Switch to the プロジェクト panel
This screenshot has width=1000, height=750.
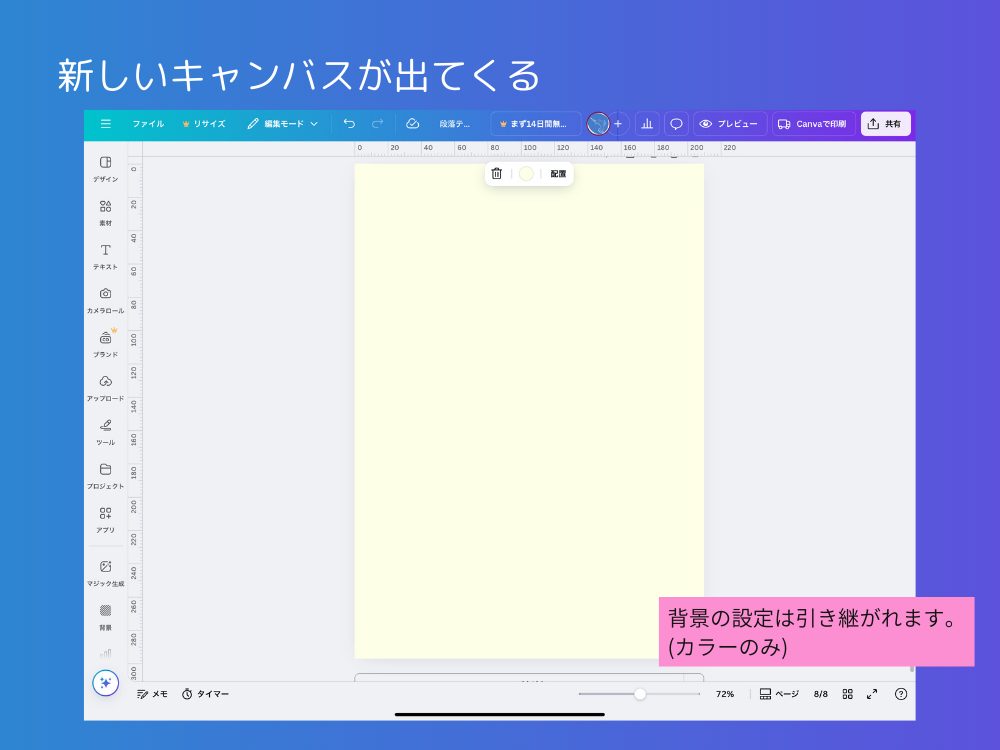click(105, 473)
